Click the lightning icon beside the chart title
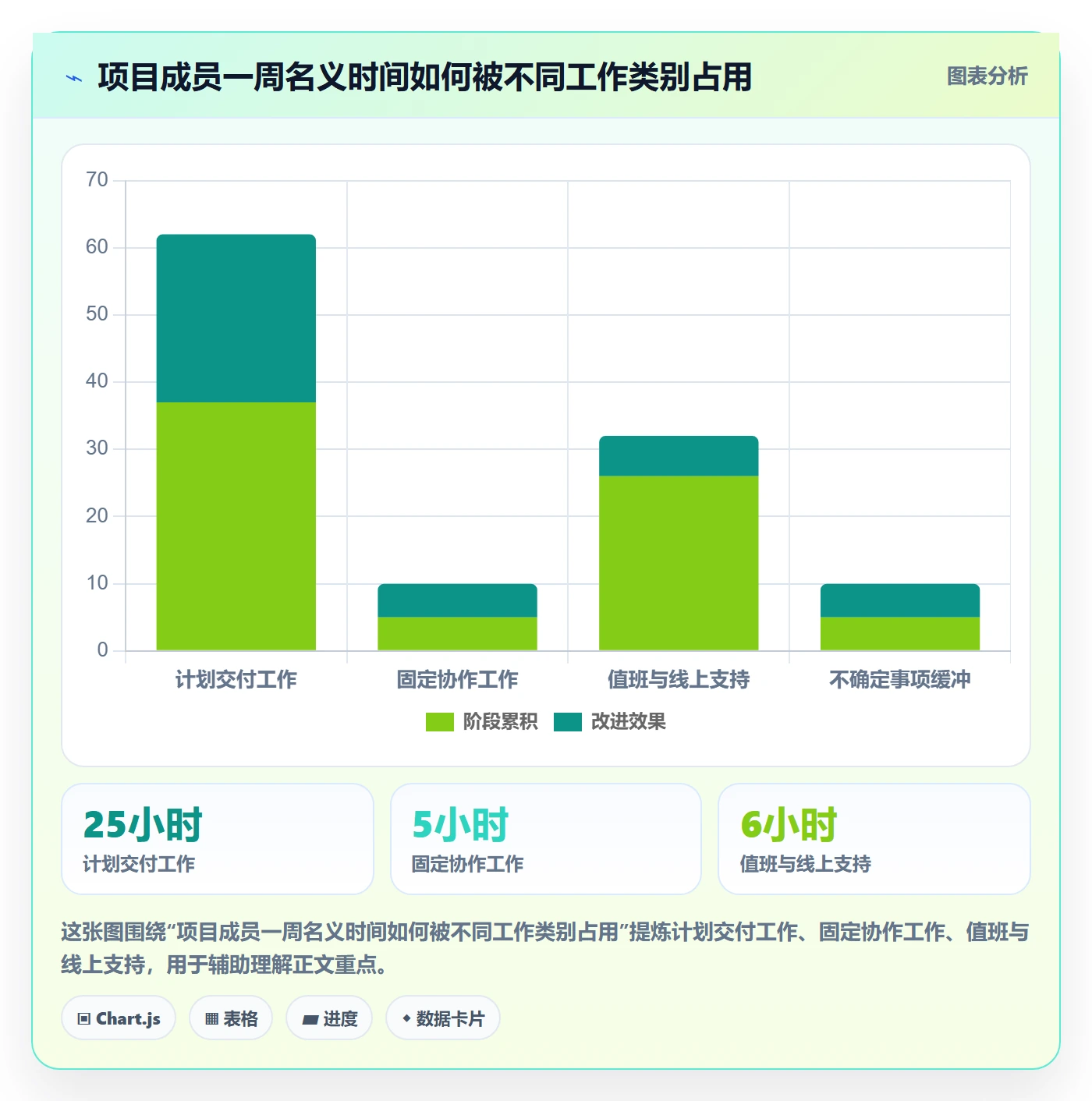Viewport: 1092px width, 1101px height. pos(74,78)
